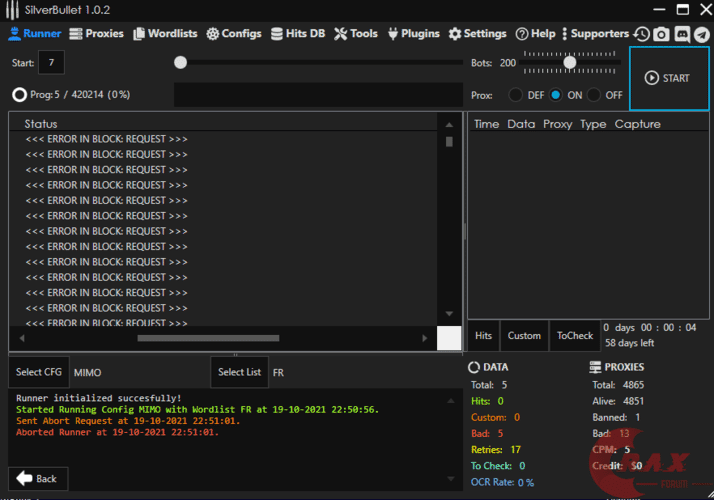Viewport: 714px width, 500px height.
Task: Click the Start position input field
Action: click(51, 63)
